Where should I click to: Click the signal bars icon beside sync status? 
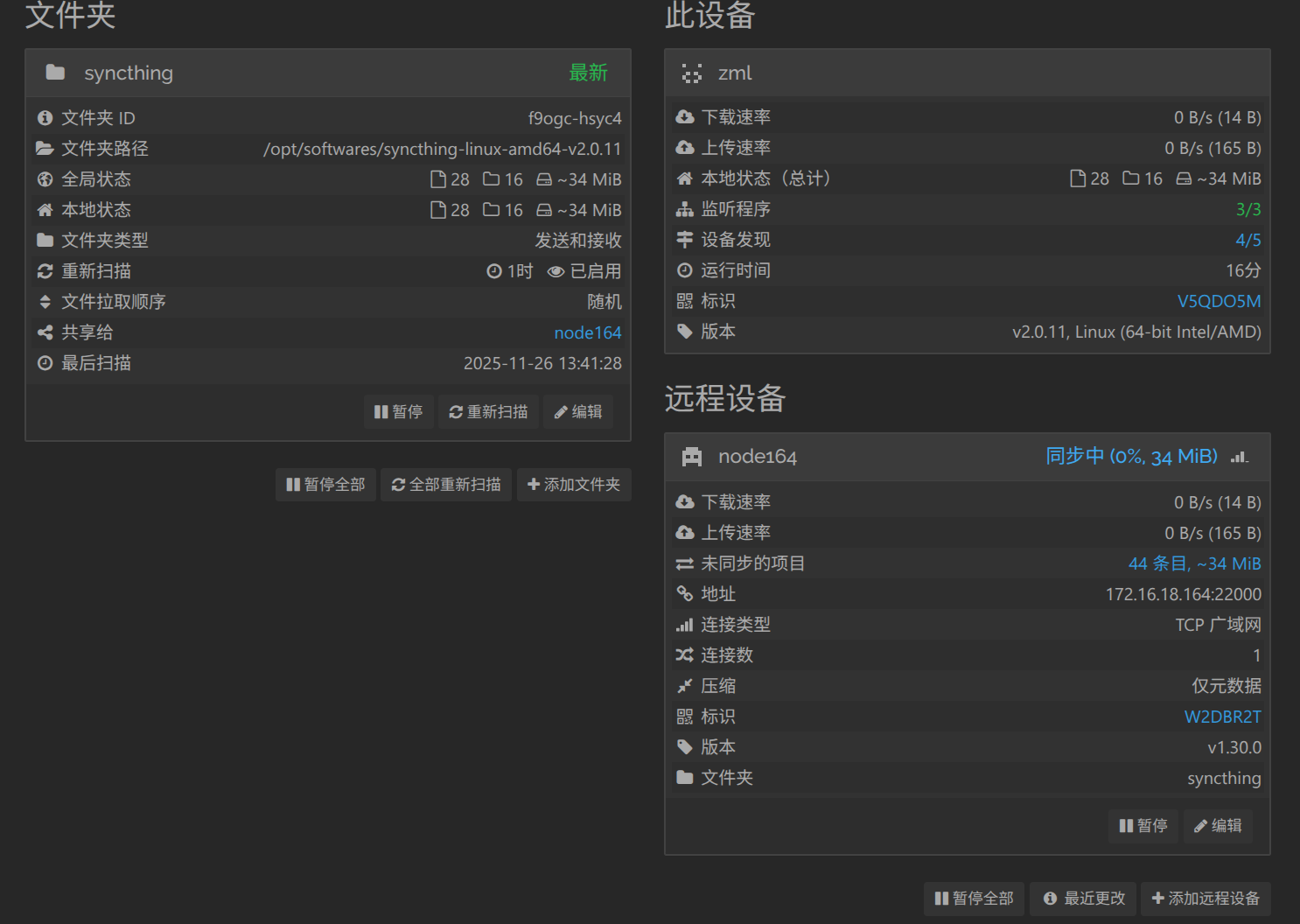click(1239, 457)
